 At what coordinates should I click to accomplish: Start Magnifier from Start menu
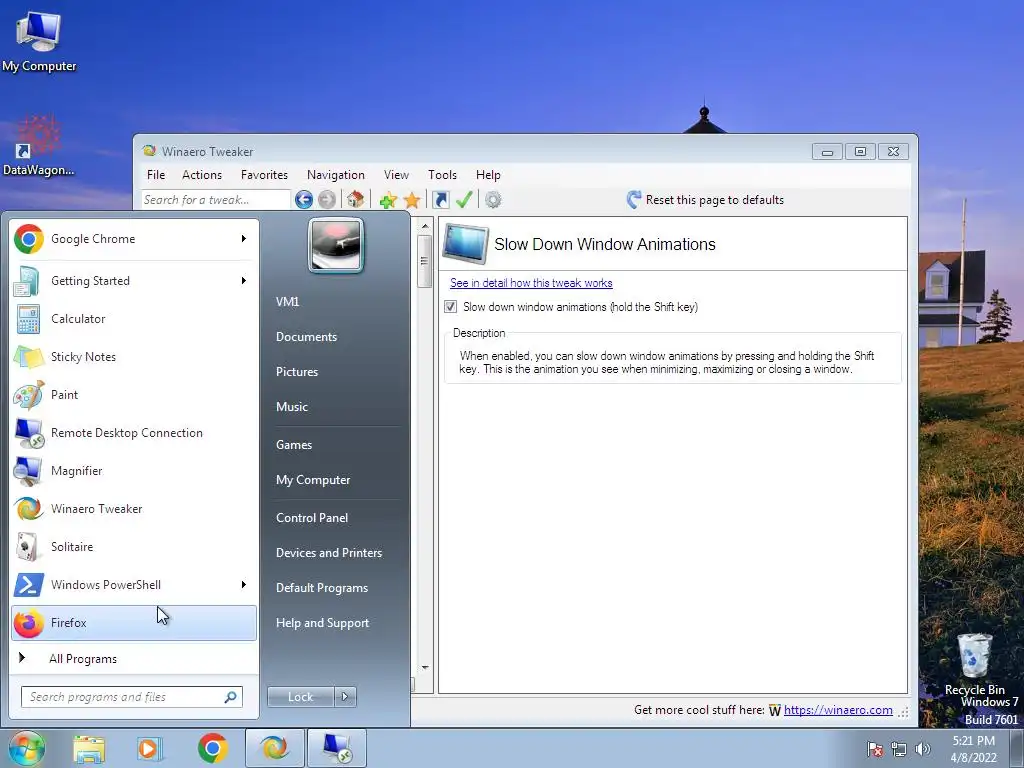point(134,471)
